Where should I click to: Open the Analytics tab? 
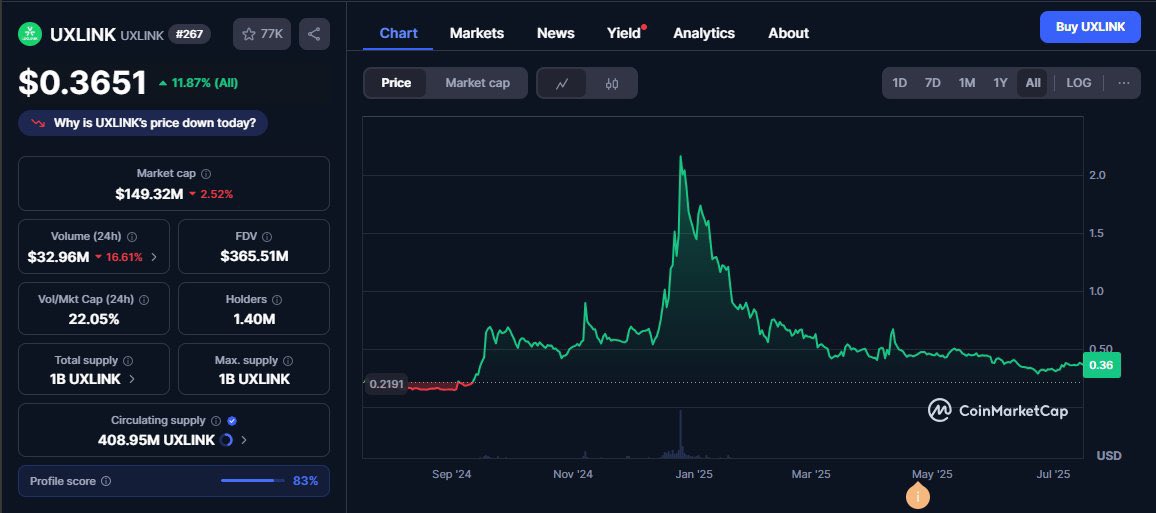pos(704,33)
